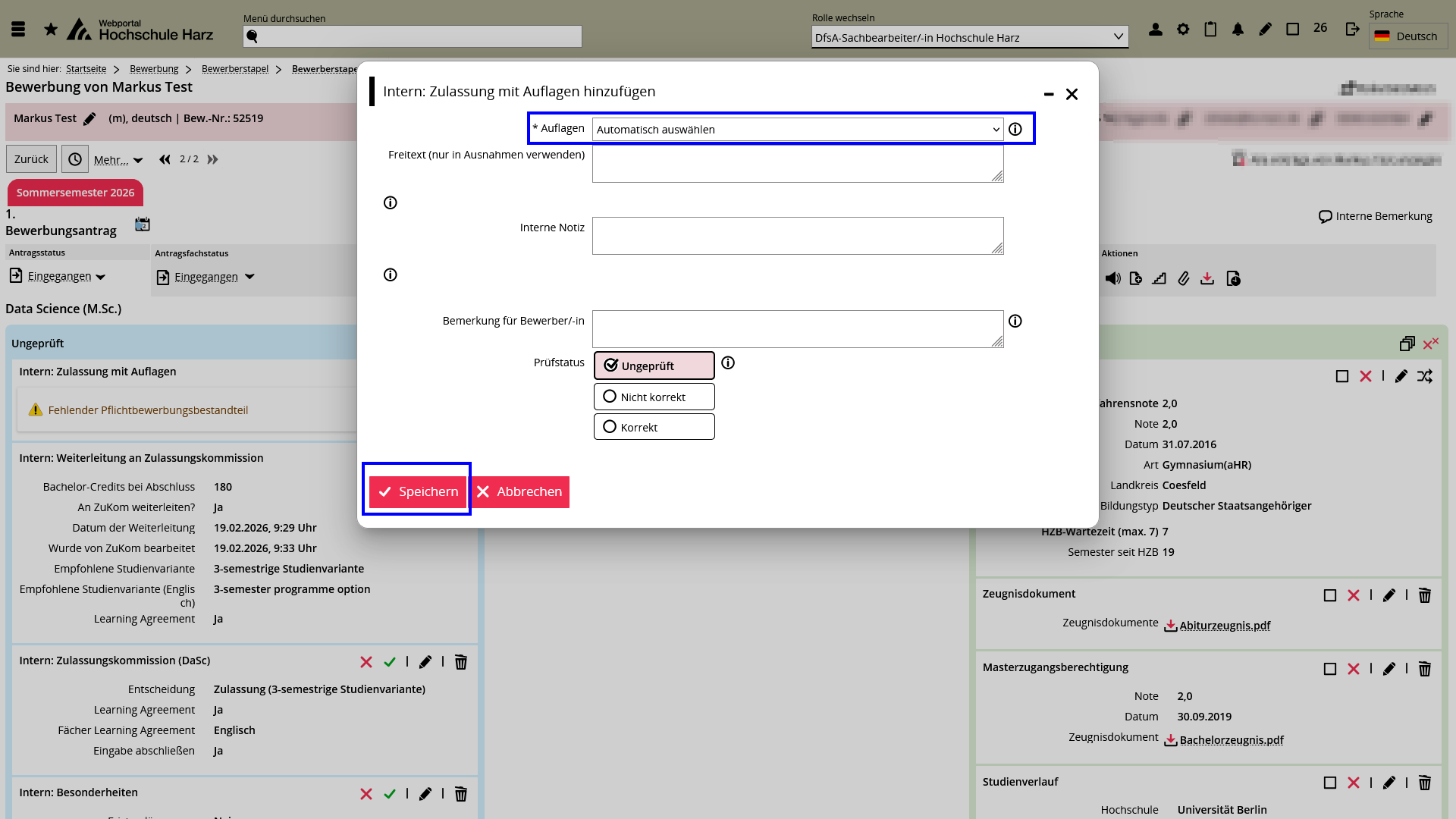
Task: Open the Sommersemester 2026 tab
Action: 75,193
